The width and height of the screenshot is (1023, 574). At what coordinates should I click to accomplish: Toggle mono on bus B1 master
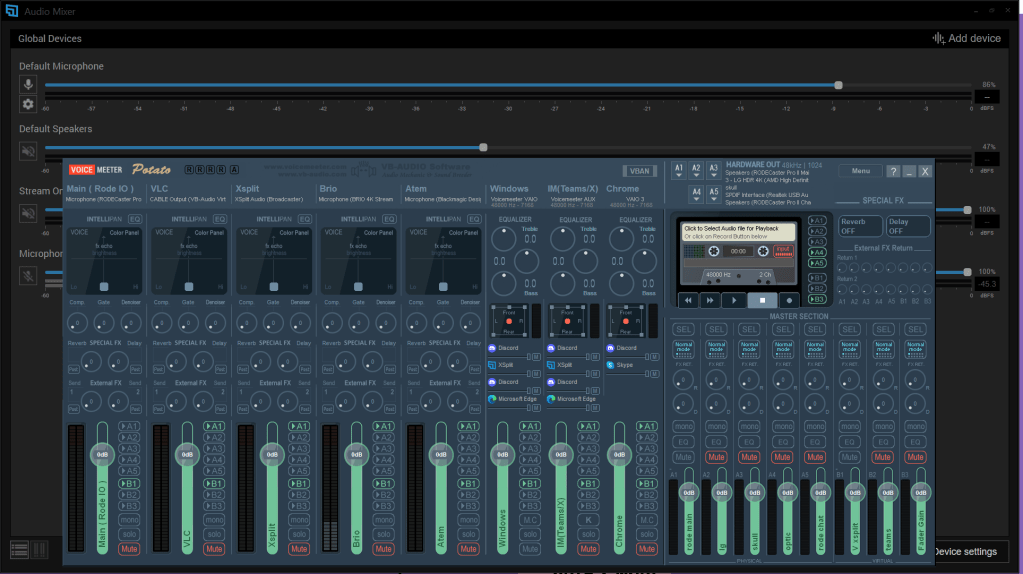[849, 427]
